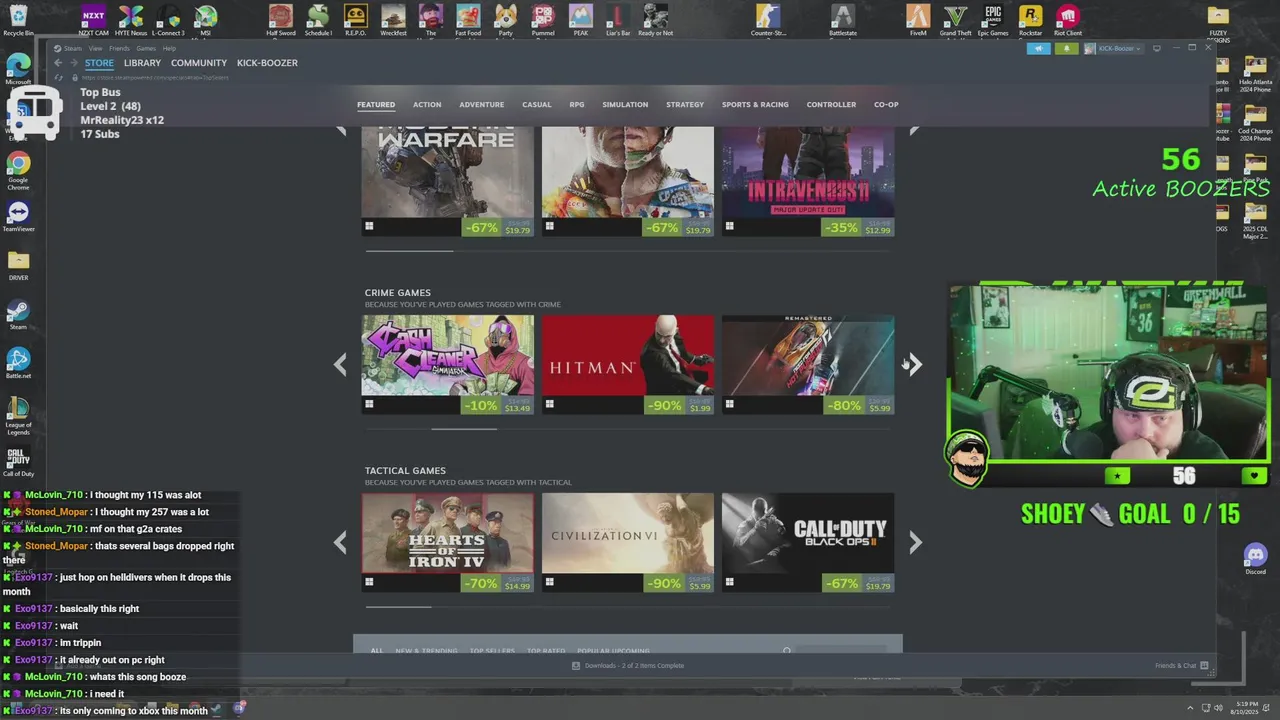The height and width of the screenshot is (720, 1280).
Task: Select the SPORTS & RACING category tab
Action: click(755, 104)
